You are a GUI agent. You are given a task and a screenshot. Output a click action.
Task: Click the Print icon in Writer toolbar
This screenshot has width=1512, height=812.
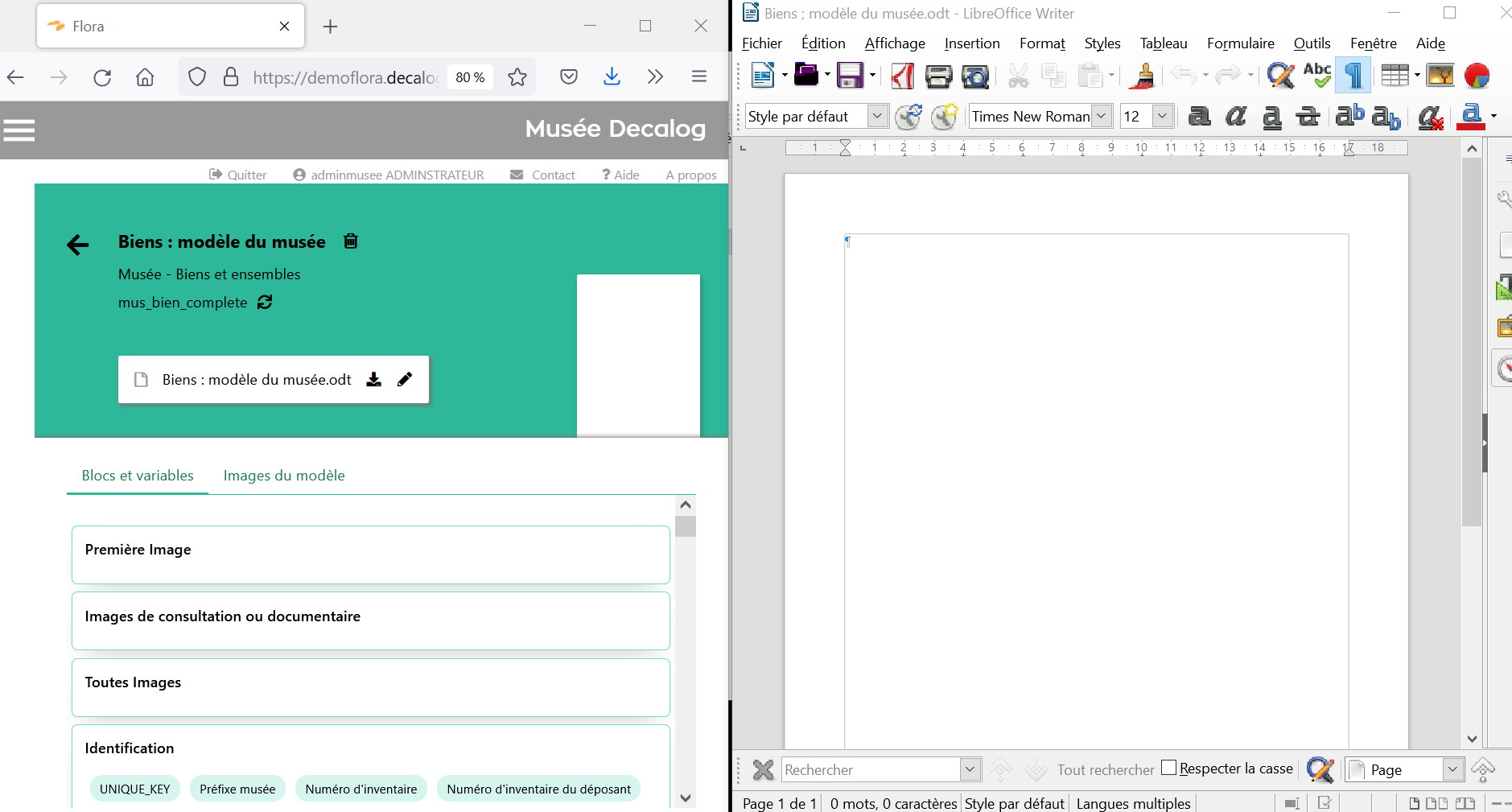pos(938,76)
